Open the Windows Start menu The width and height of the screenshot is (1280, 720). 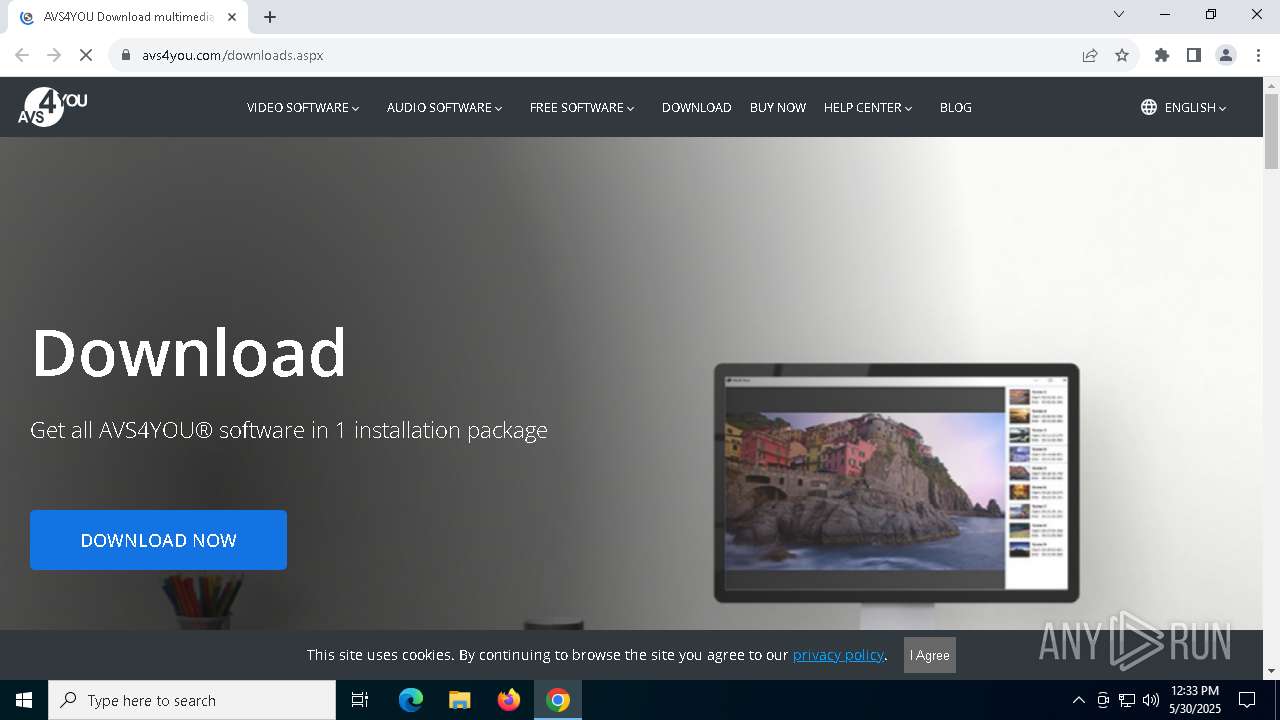point(24,700)
